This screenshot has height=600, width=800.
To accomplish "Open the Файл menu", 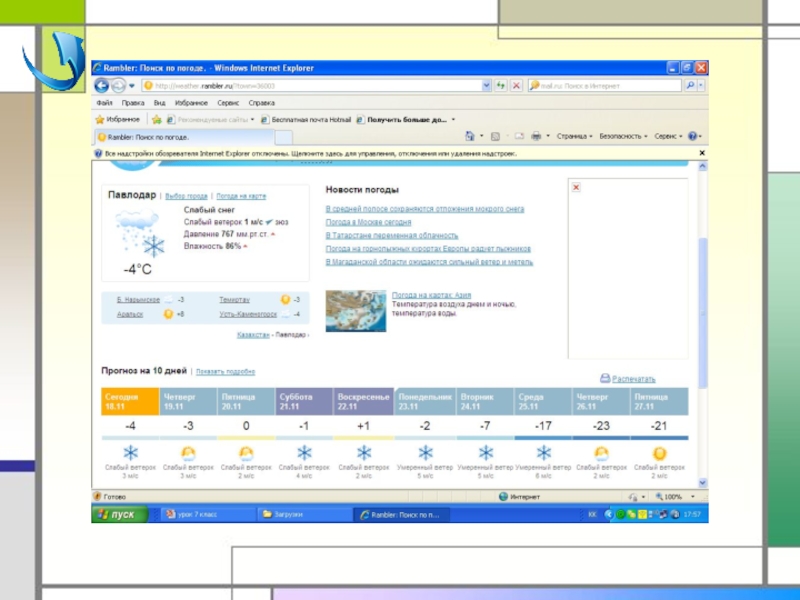I will 105,103.
